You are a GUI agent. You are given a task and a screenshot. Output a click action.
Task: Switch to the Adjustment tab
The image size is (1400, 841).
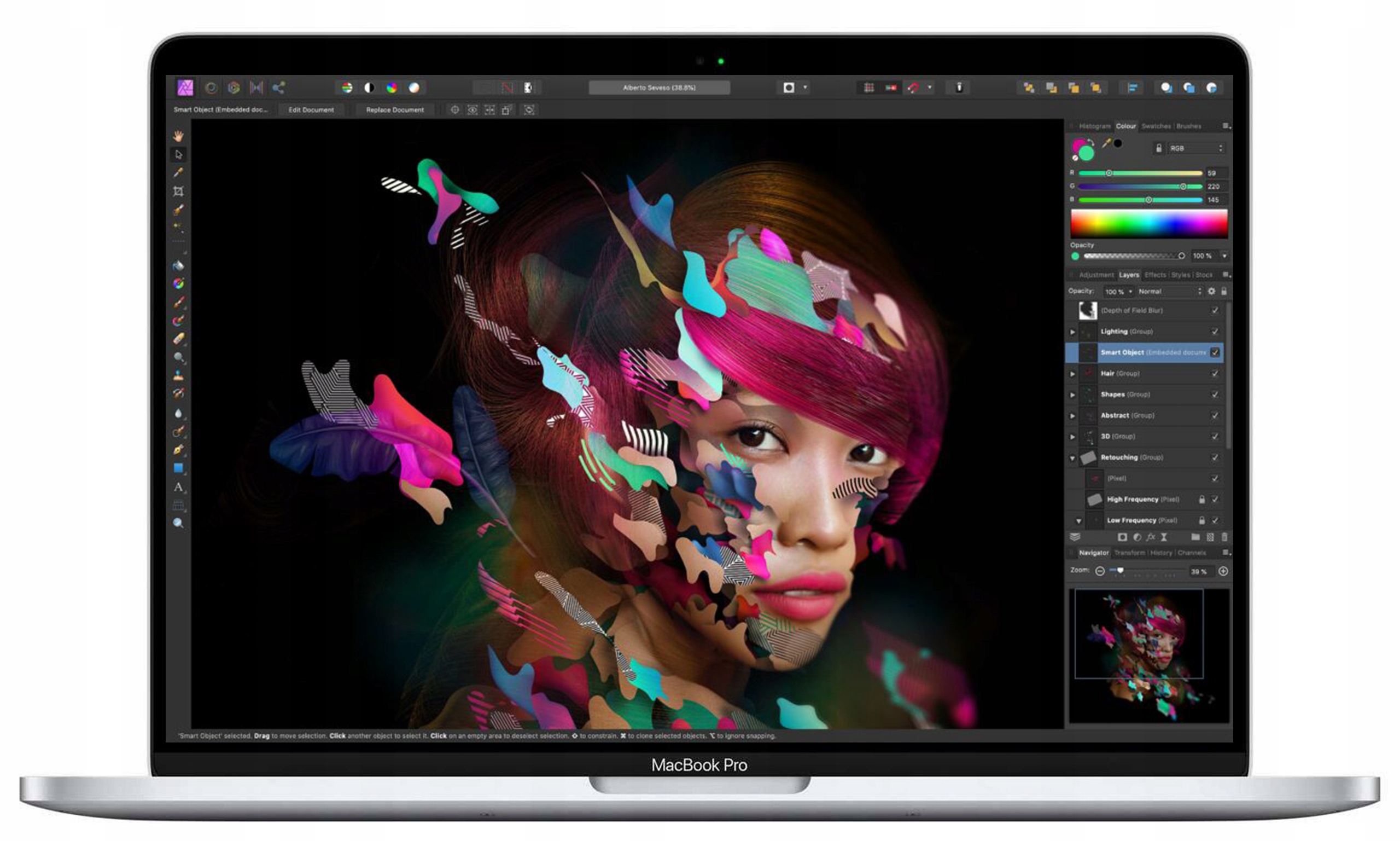1096,275
